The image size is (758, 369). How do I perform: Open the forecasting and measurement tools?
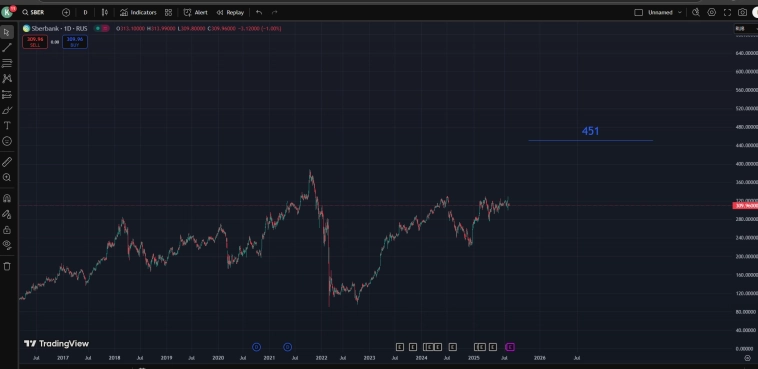click(7, 94)
